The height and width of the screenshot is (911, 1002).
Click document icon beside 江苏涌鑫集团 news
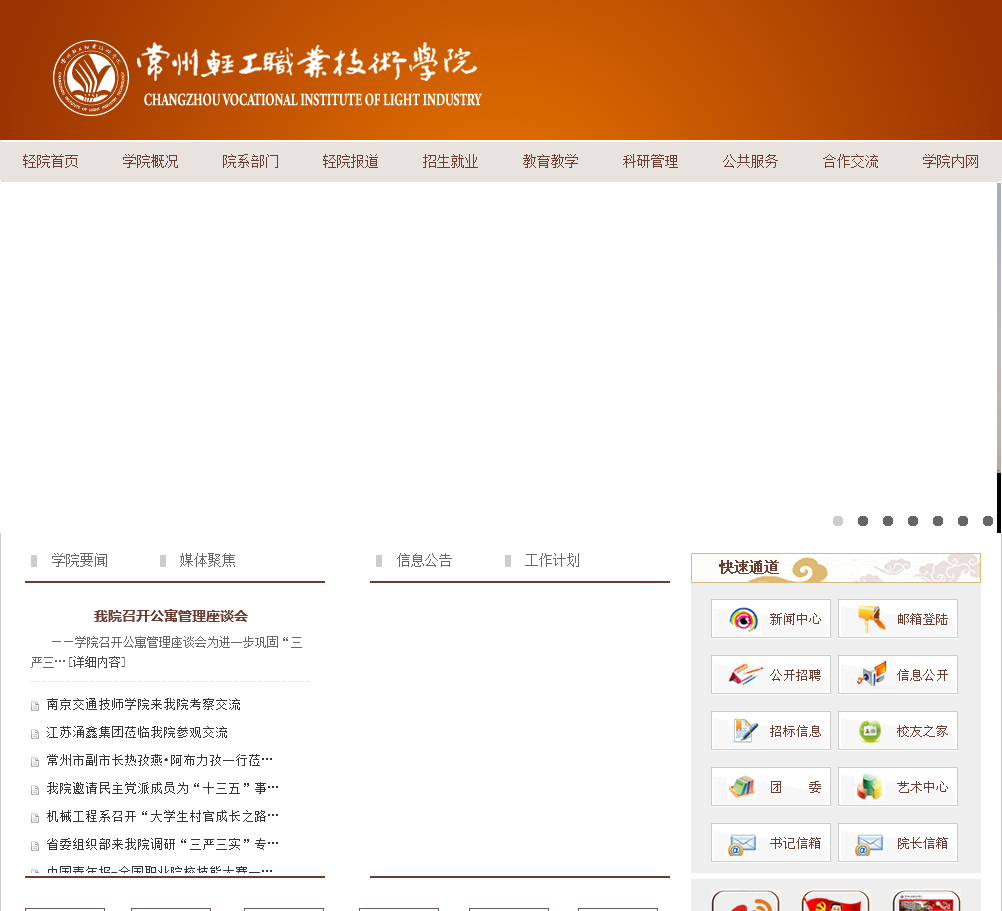click(x=35, y=734)
